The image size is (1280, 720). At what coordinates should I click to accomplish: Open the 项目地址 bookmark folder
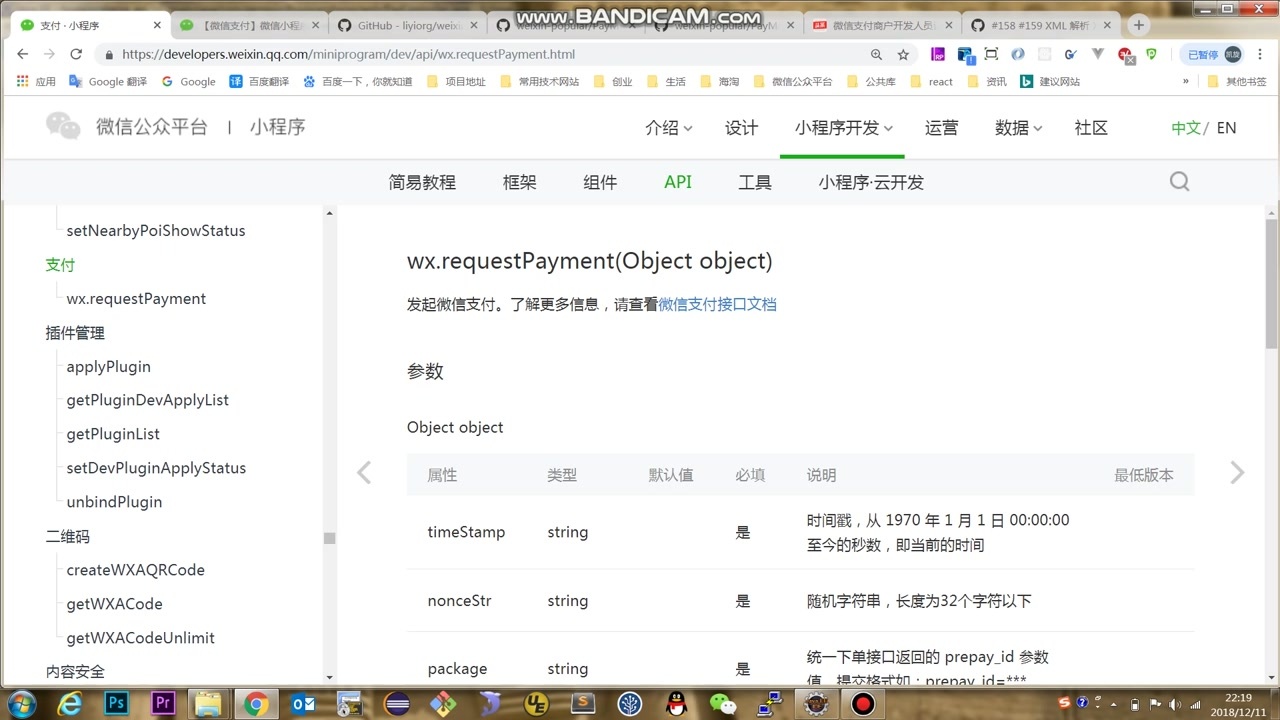coord(456,81)
